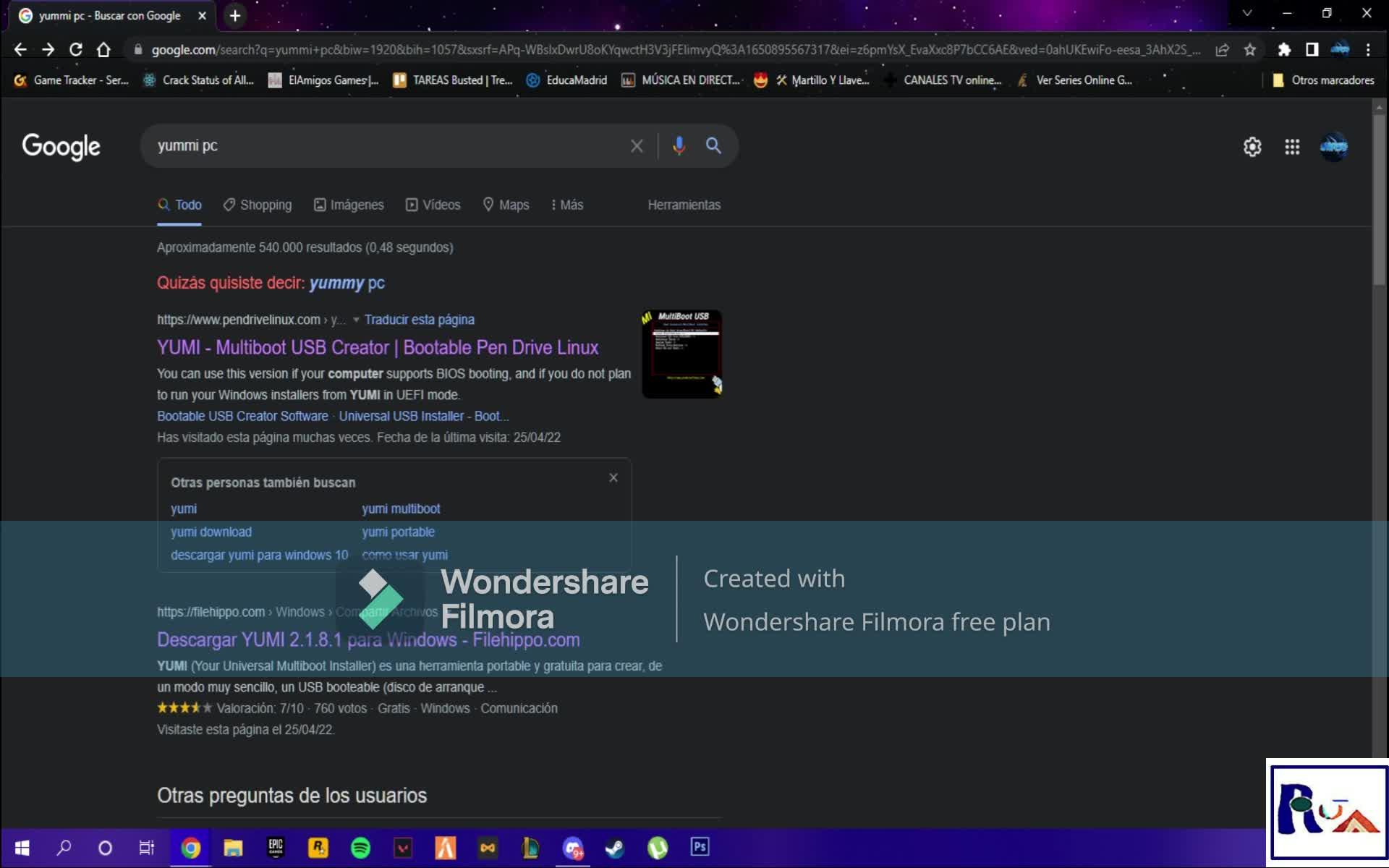Click the Herramientas button
This screenshot has width=1389, height=868.
coord(684,205)
